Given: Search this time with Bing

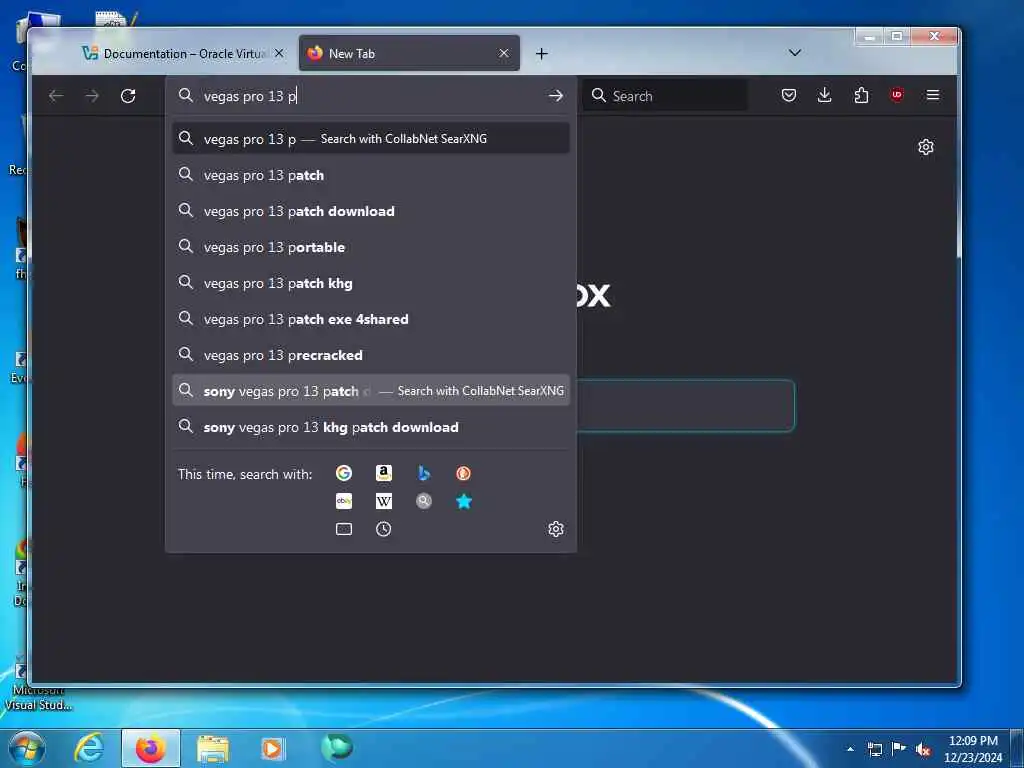Looking at the screenshot, I should coord(424,473).
